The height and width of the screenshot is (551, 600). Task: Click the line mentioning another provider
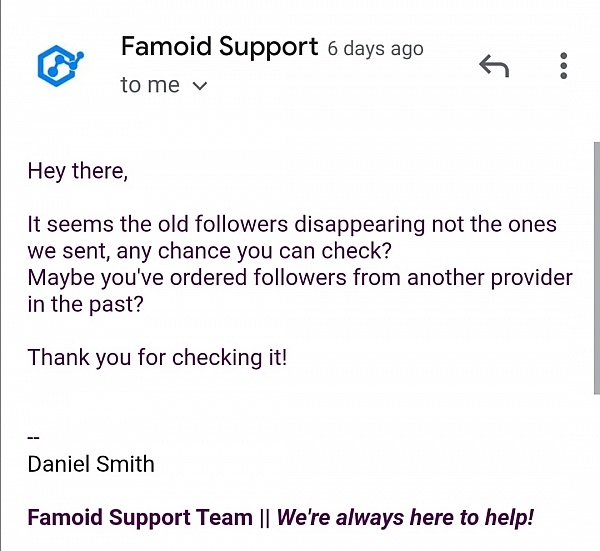point(300,277)
